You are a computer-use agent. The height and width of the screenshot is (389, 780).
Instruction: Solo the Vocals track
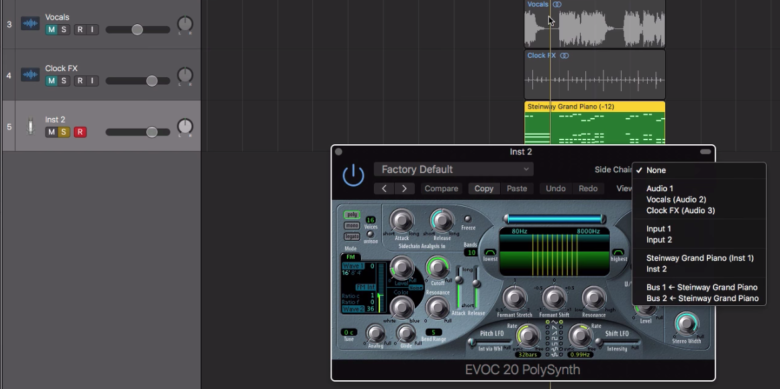point(63,29)
